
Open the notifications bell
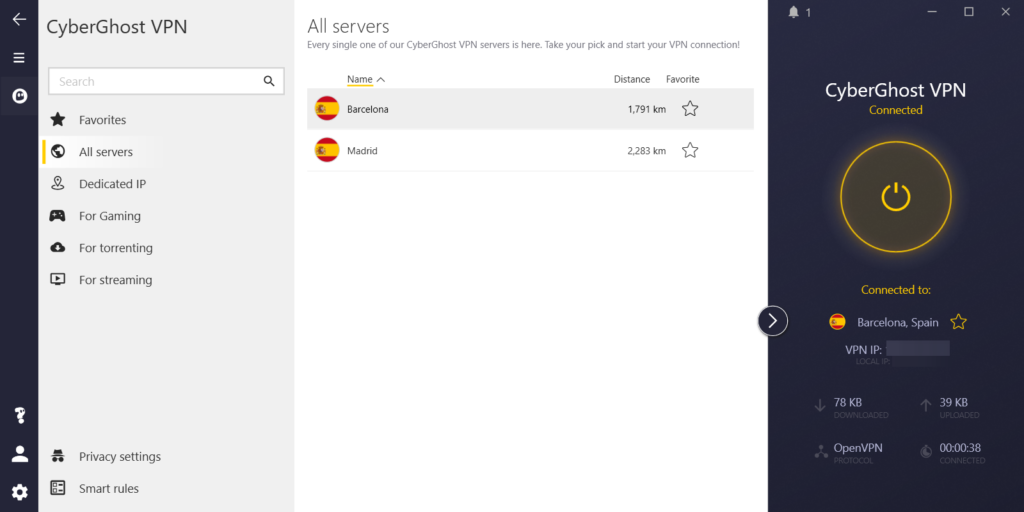(x=794, y=12)
